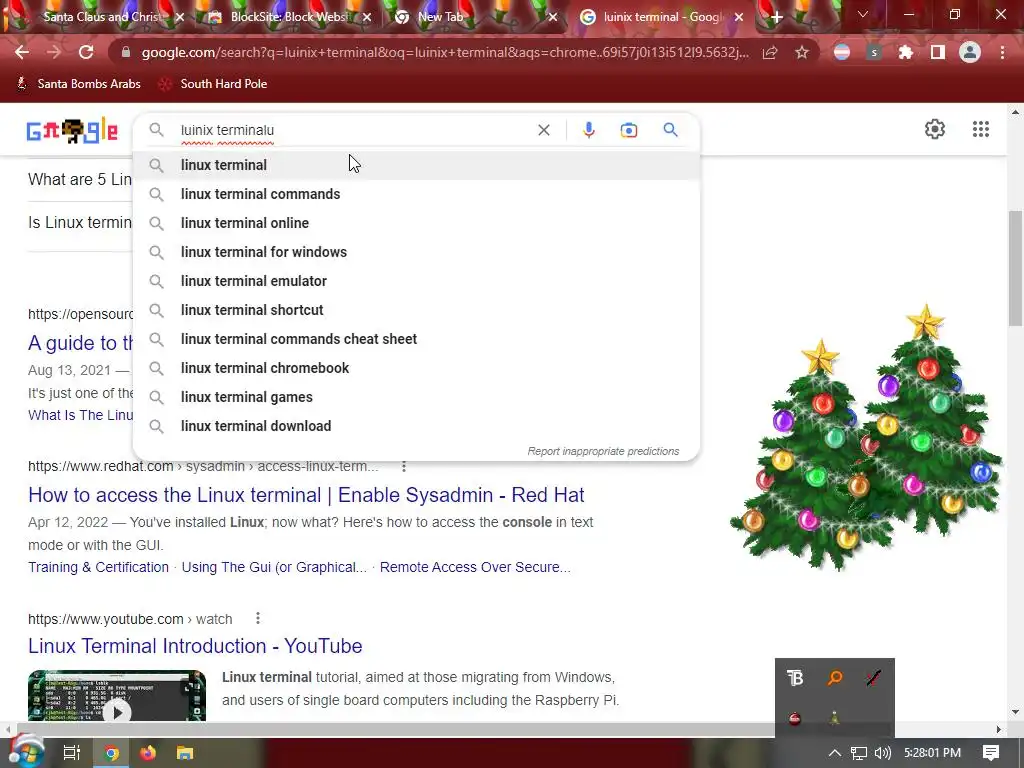Open Linux Terminal Introduction YouTube result
This screenshot has height=768, width=1024.
click(x=195, y=646)
